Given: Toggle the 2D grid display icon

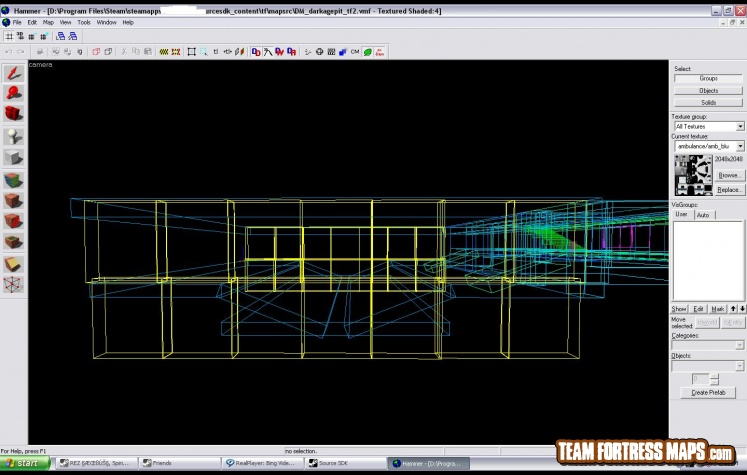Looking at the screenshot, I should coord(9,36).
